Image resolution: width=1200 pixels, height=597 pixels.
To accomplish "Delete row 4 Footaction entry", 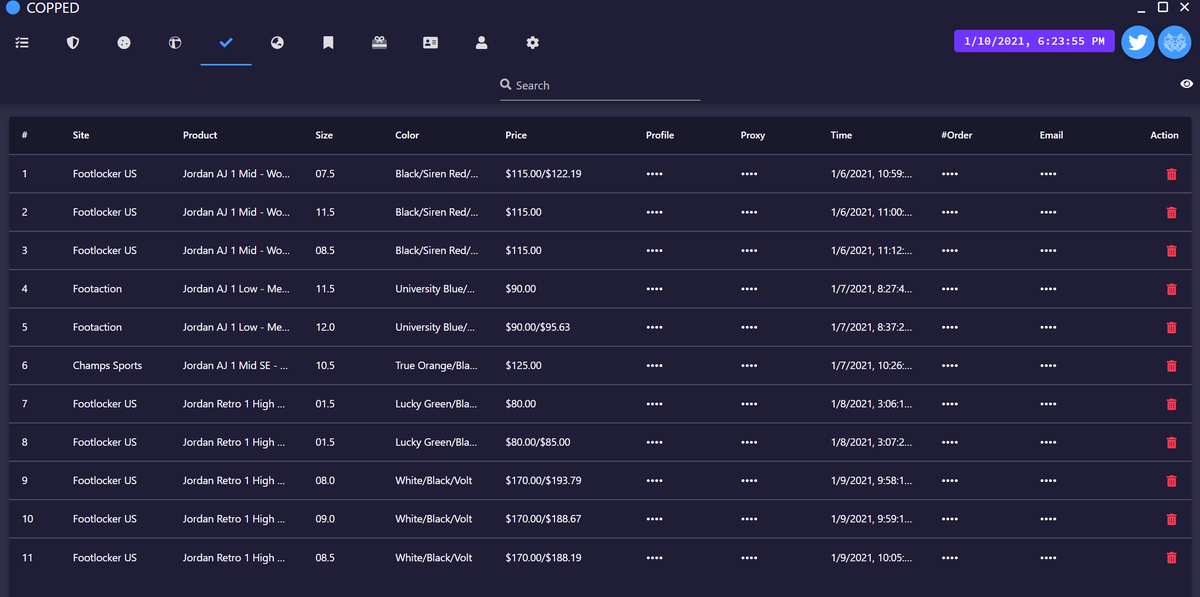I will pos(1171,289).
